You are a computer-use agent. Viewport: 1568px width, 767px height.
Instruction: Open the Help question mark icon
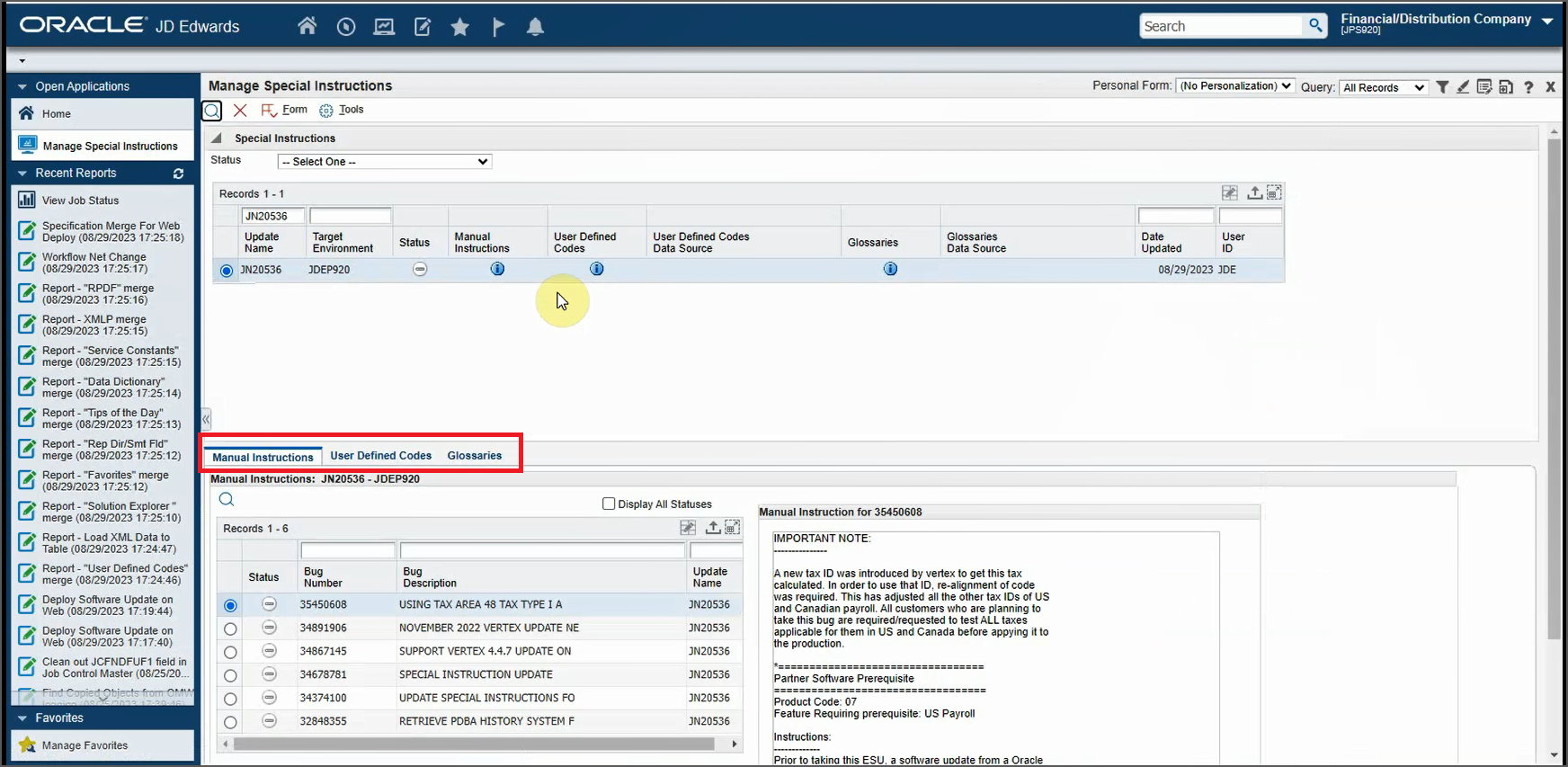click(x=1528, y=87)
